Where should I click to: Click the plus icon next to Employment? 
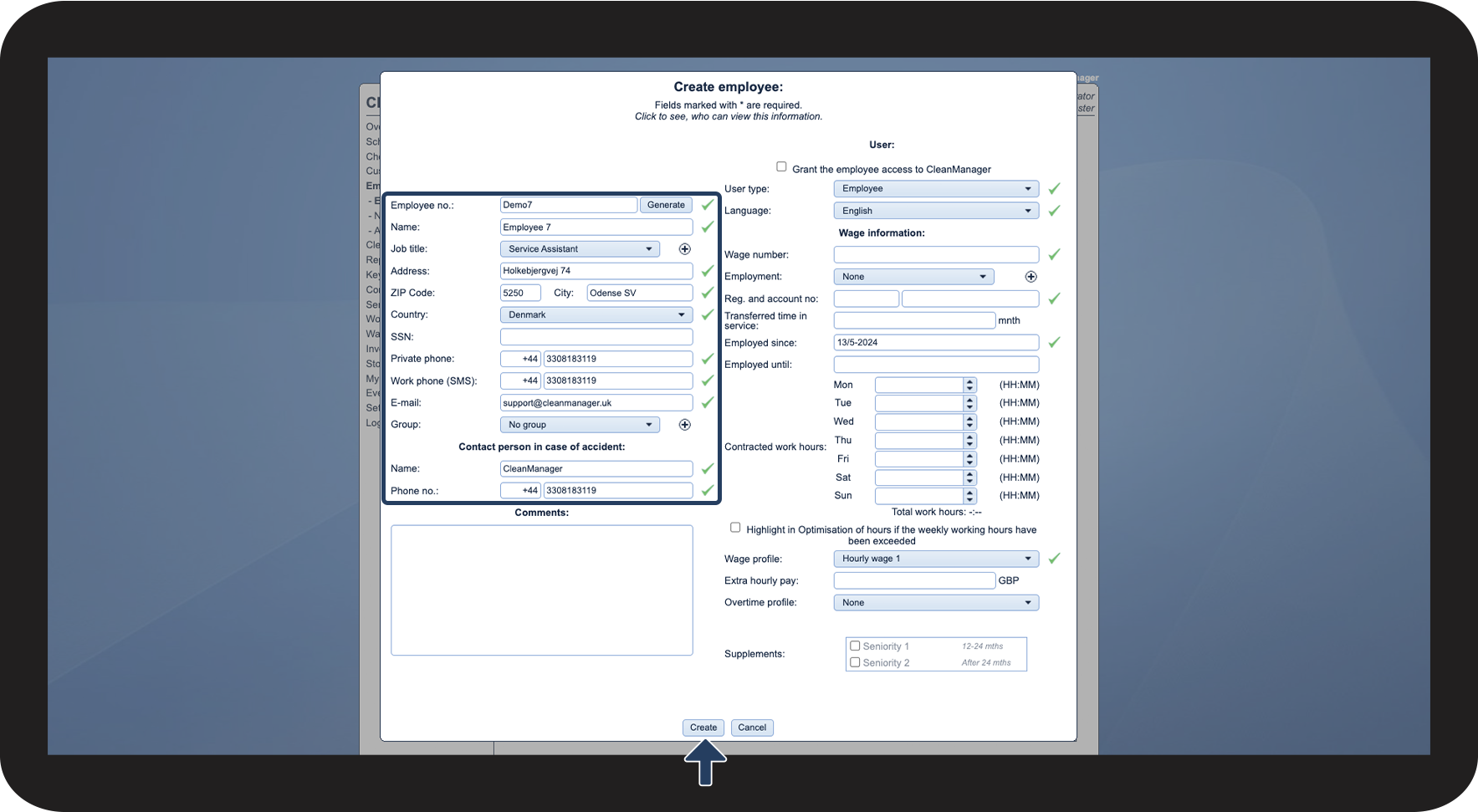click(1031, 277)
